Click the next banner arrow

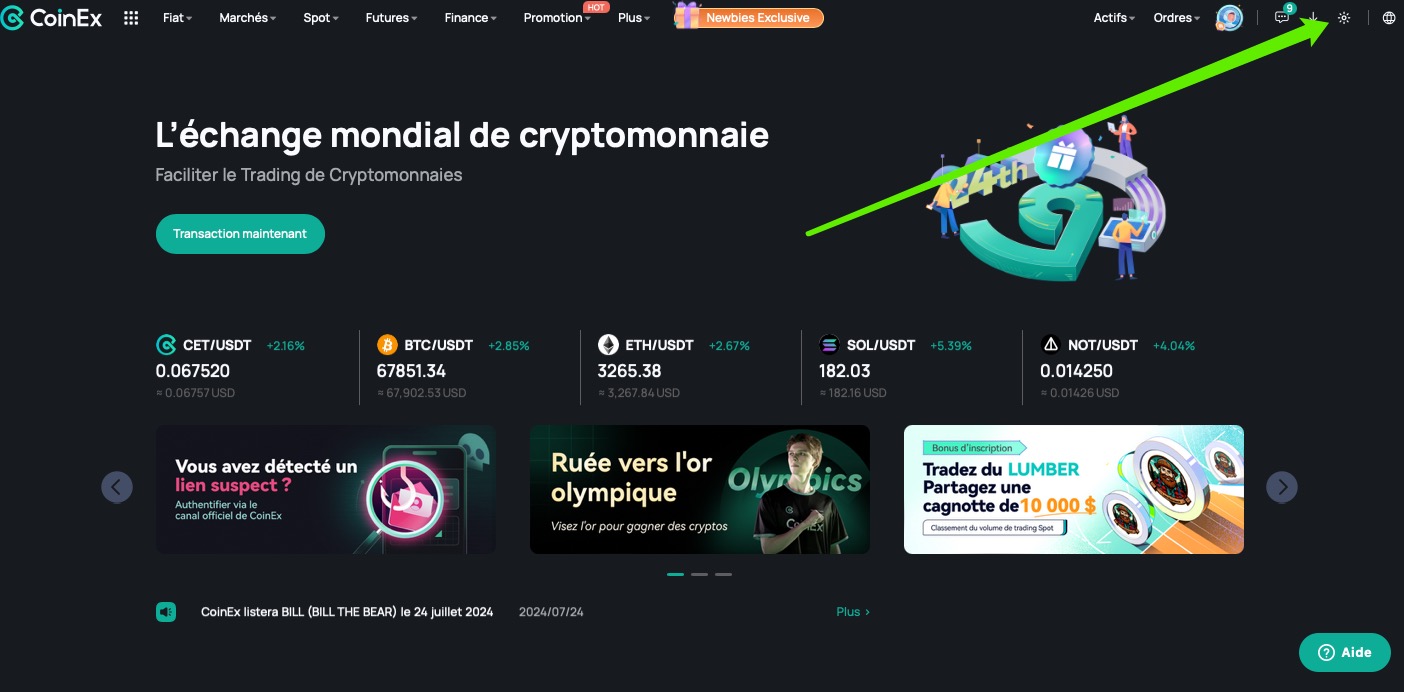click(1282, 487)
